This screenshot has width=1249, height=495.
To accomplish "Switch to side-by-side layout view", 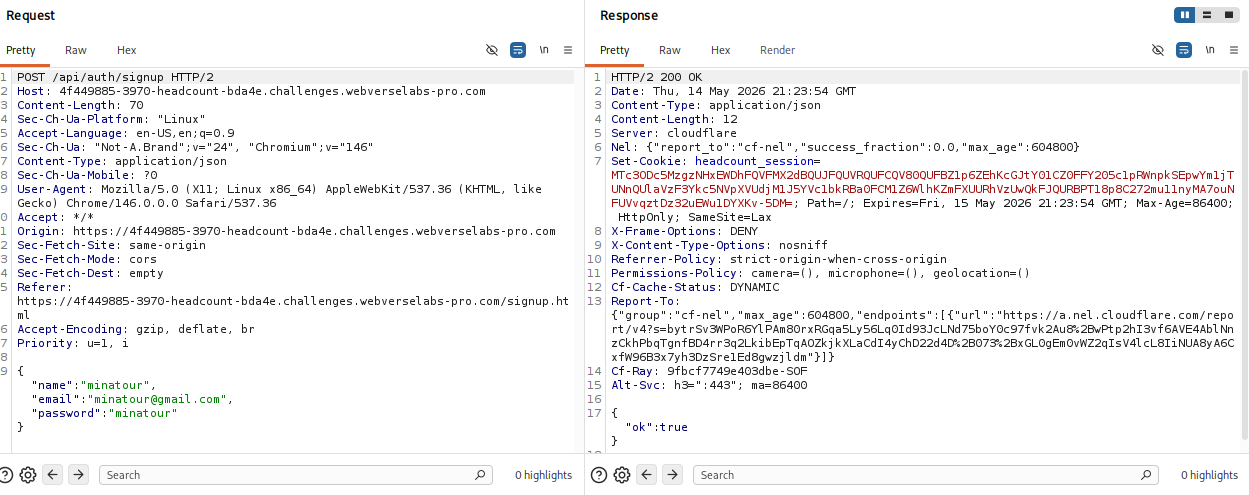I will click(1186, 15).
